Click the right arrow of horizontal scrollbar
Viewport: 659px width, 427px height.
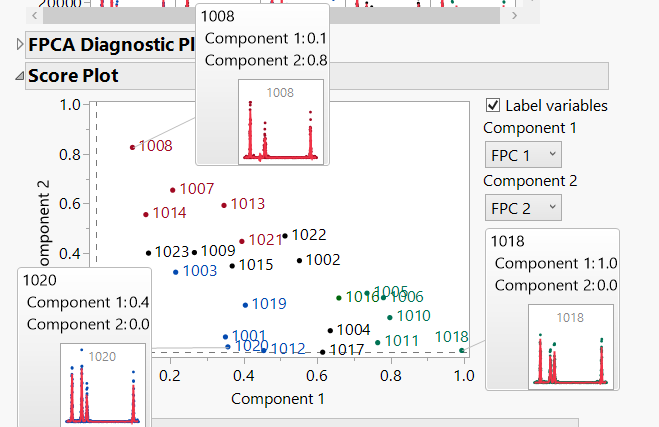coord(511,16)
